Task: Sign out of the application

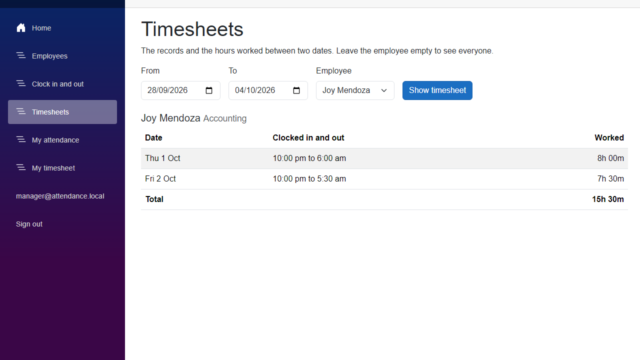Action: pos(29,224)
